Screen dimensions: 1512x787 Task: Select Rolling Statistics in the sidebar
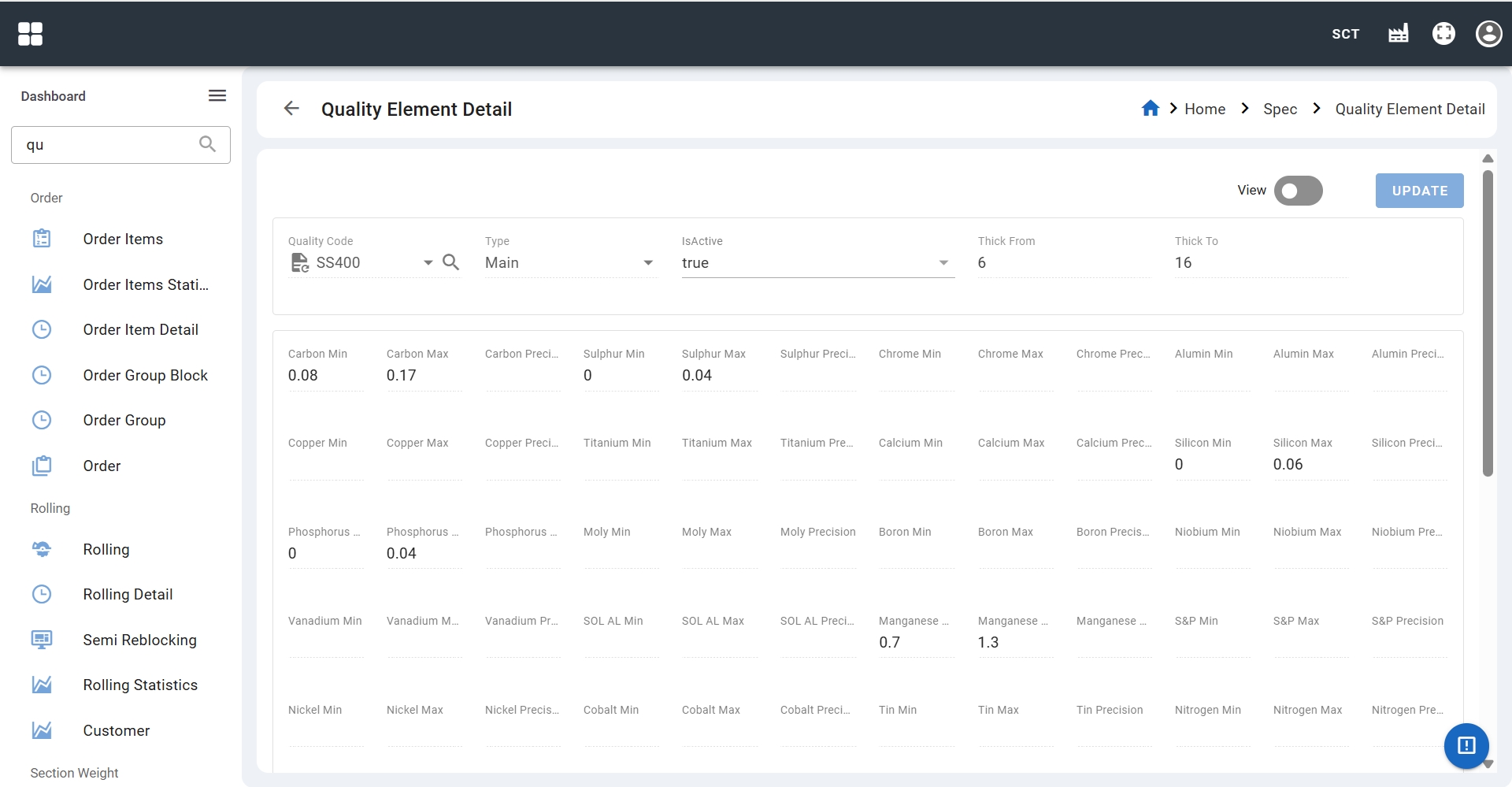click(x=140, y=685)
